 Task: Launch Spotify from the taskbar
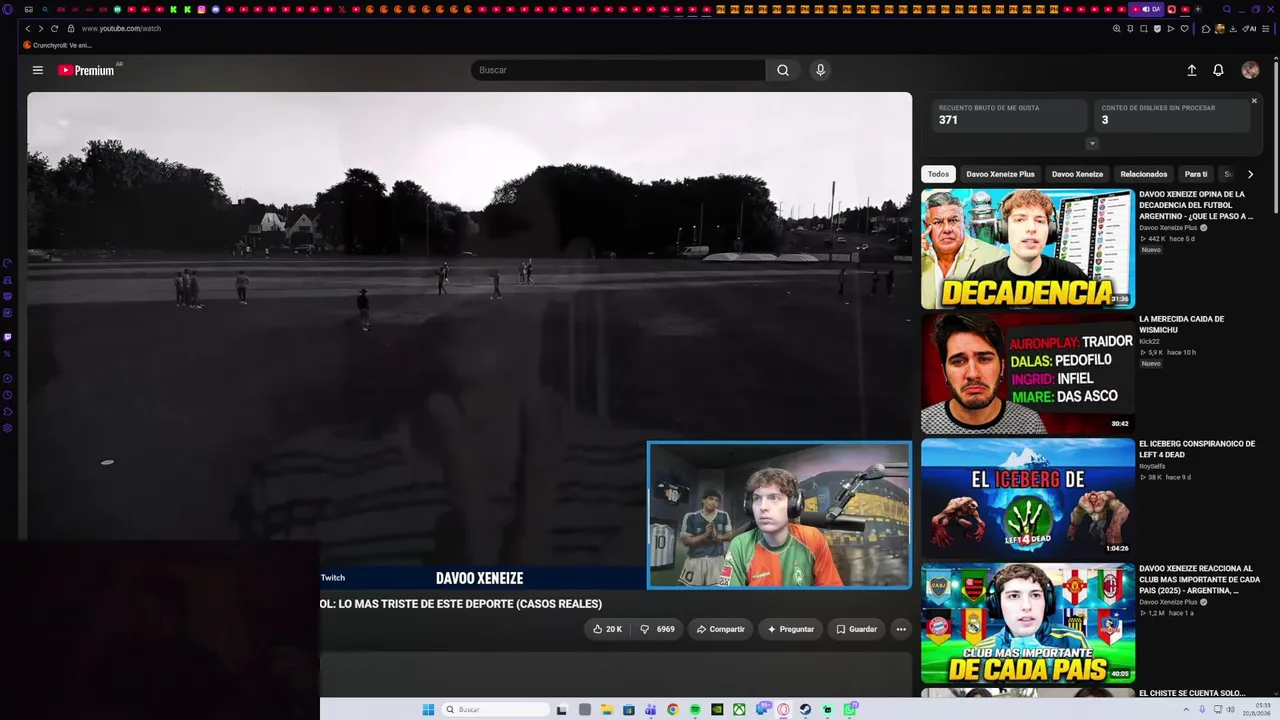point(695,710)
